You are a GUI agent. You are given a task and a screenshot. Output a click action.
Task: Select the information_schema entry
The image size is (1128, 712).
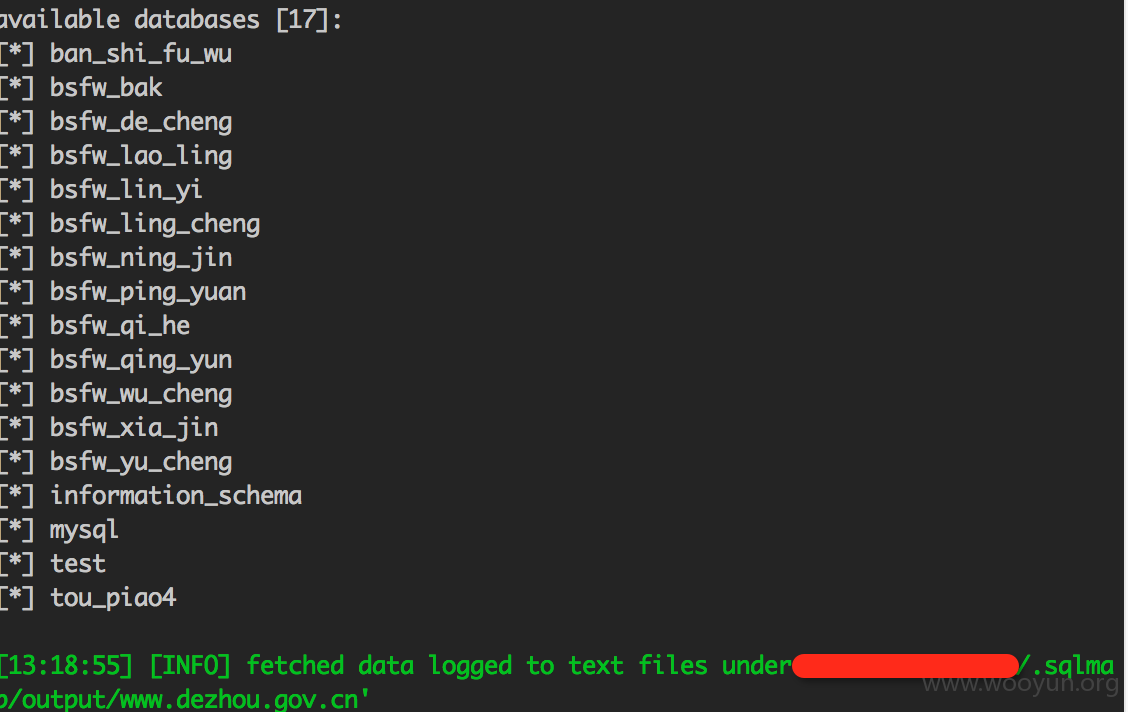(x=176, y=496)
